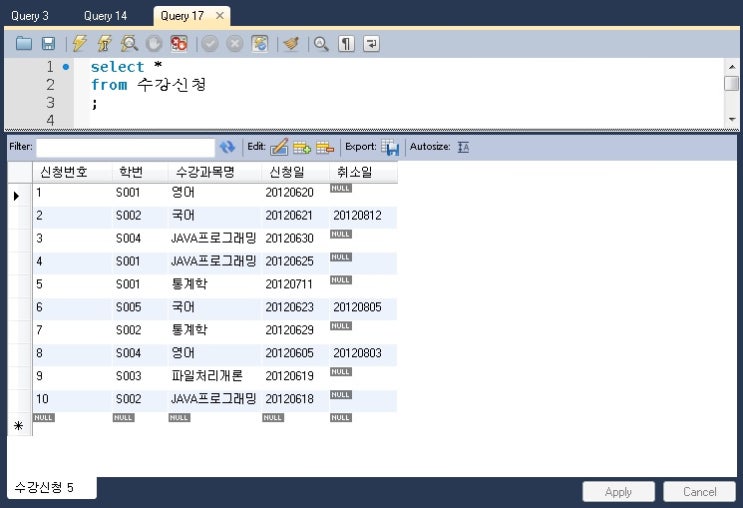Click the Commit checkmark icon

(x=209, y=44)
